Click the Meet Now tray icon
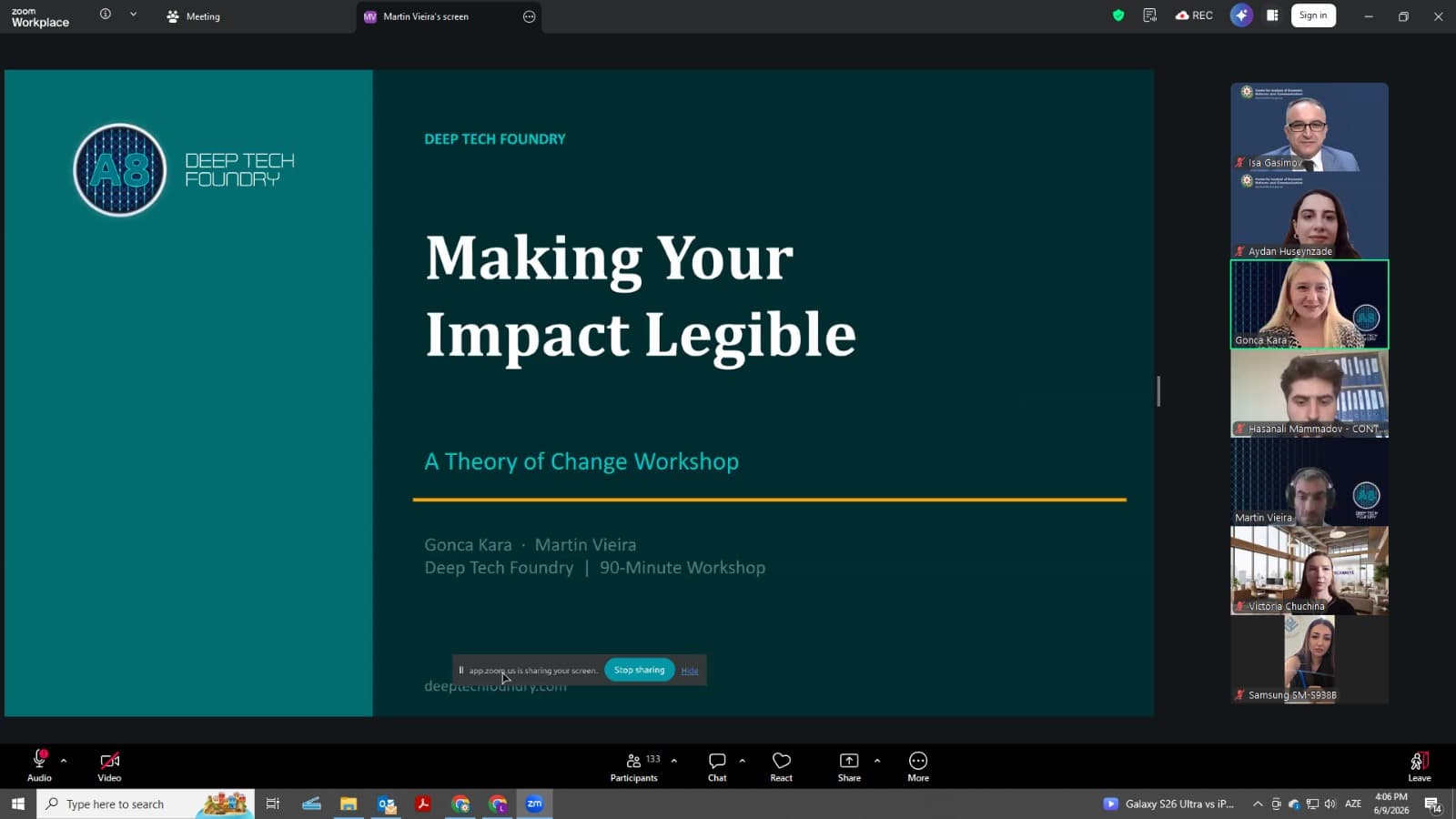 tap(1276, 804)
